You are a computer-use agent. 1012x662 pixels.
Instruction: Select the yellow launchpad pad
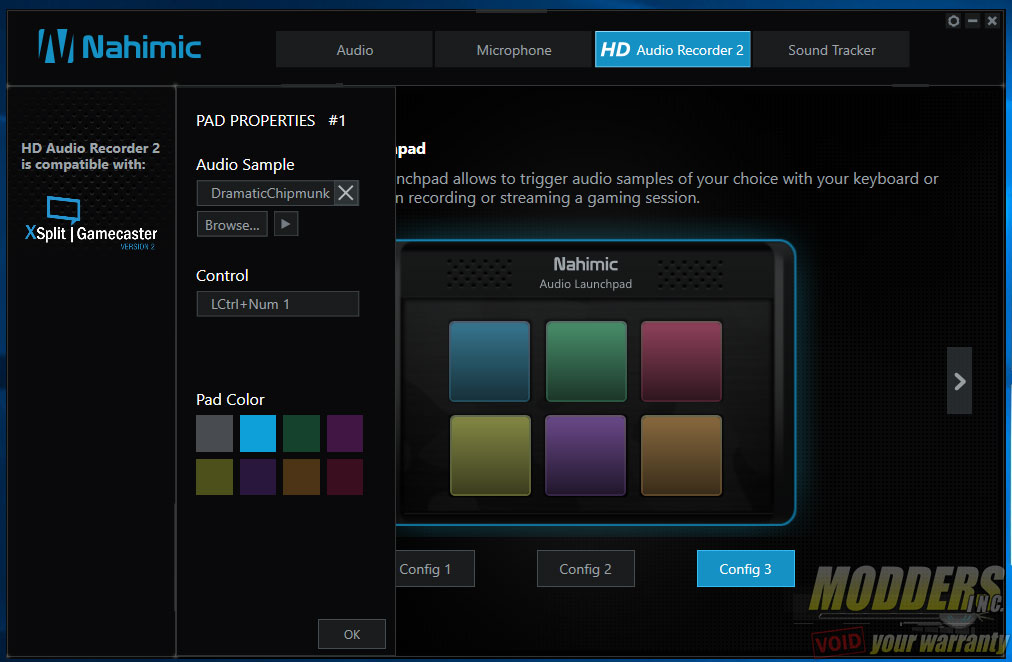coord(490,456)
